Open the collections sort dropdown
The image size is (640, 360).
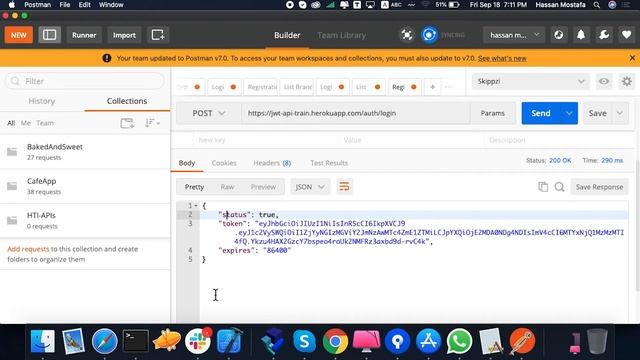(x=152, y=123)
